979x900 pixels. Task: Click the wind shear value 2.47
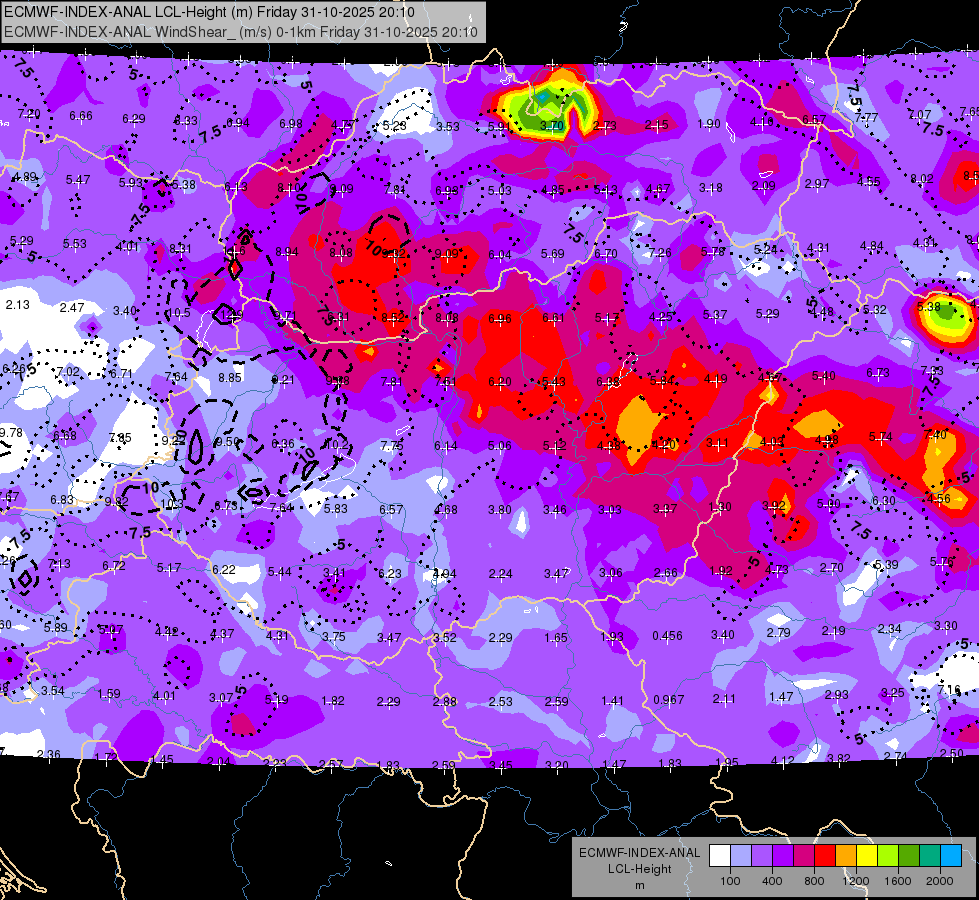(x=72, y=307)
